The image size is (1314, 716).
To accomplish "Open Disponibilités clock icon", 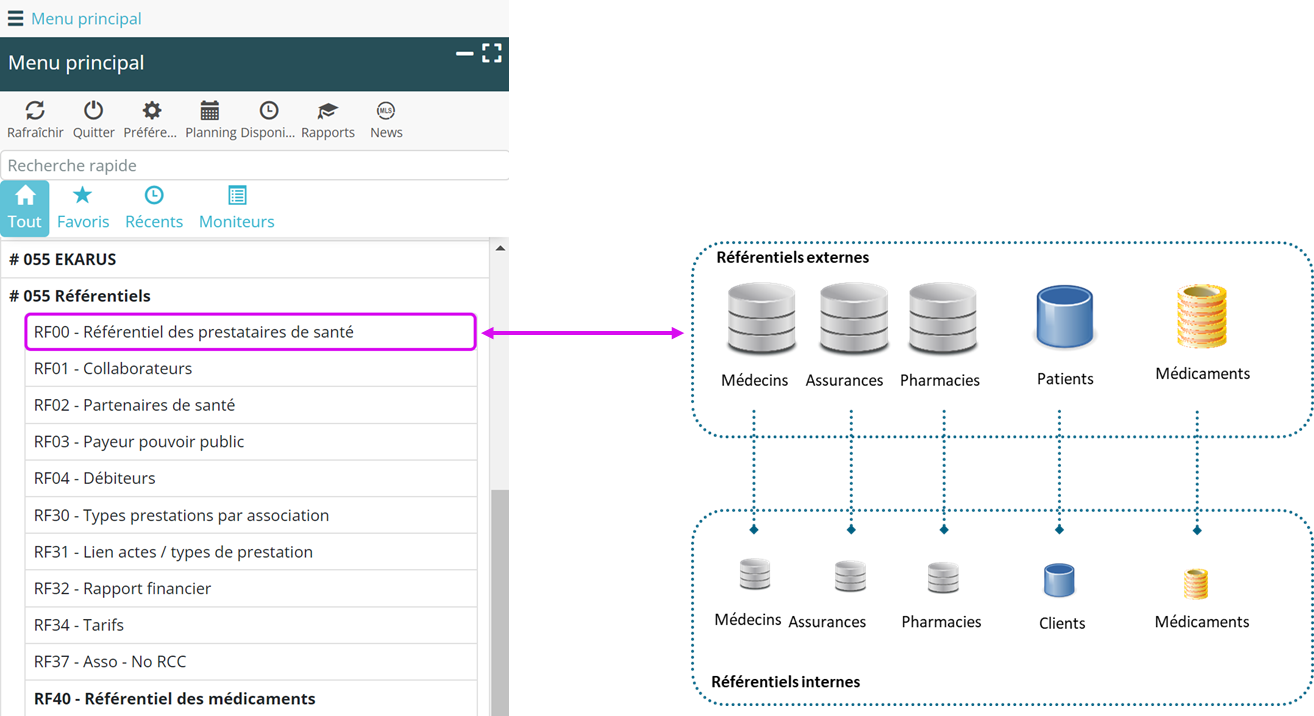I will [x=268, y=111].
